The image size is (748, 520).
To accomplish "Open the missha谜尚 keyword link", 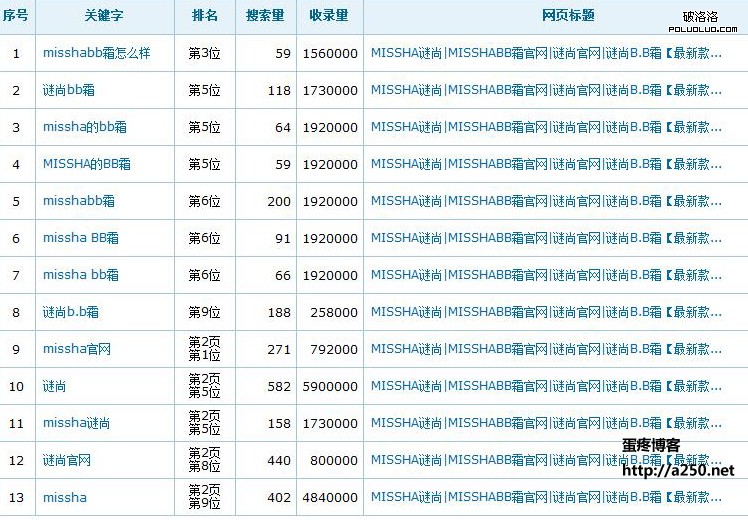I will tap(77, 423).
